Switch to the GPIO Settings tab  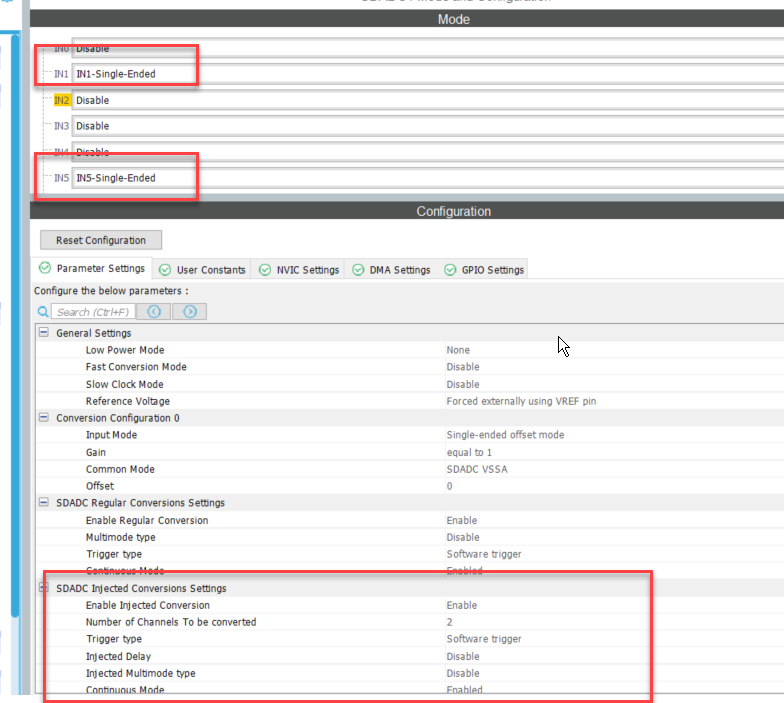(x=484, y=270)
